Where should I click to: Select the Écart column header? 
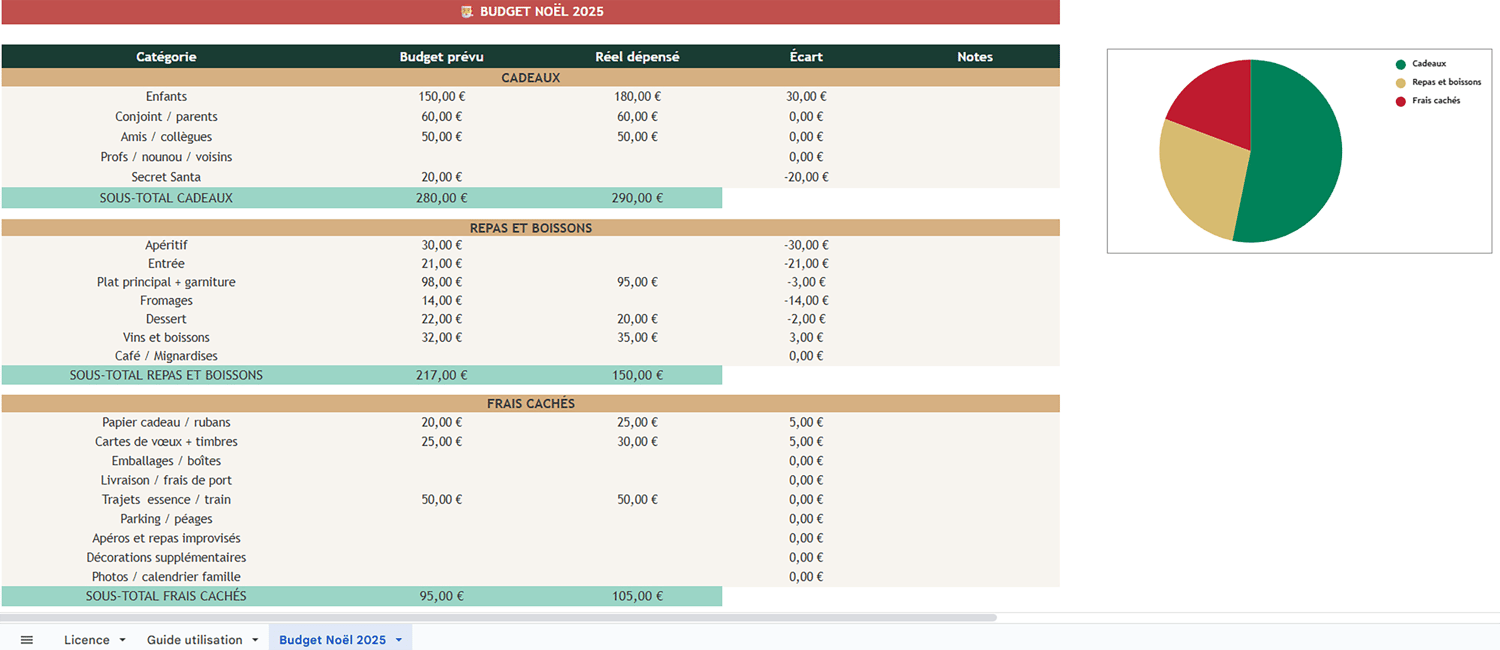click(x=806, y=57)
